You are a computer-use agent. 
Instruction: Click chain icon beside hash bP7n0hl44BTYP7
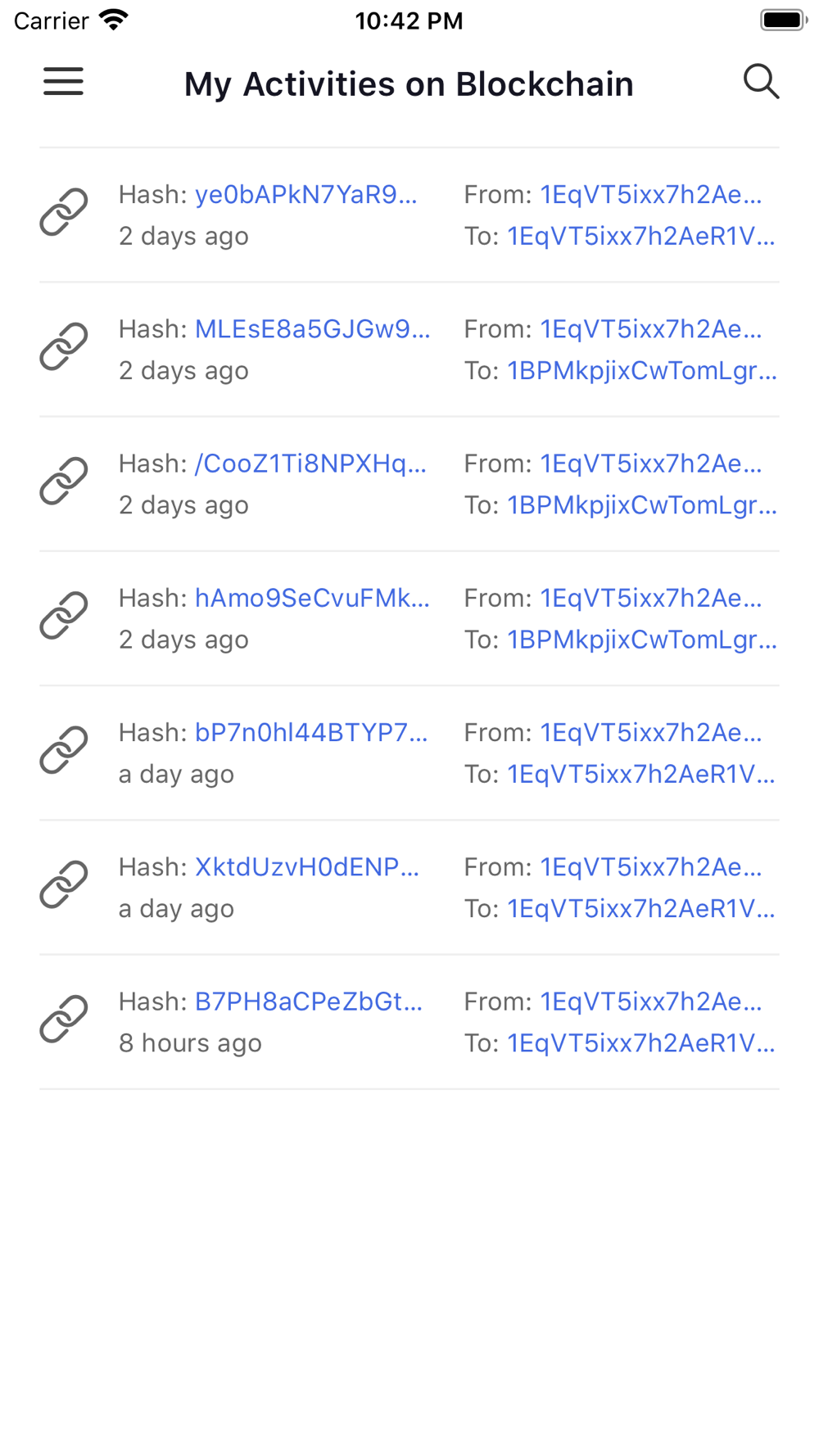pyautogui.click(x=64, y=749)
